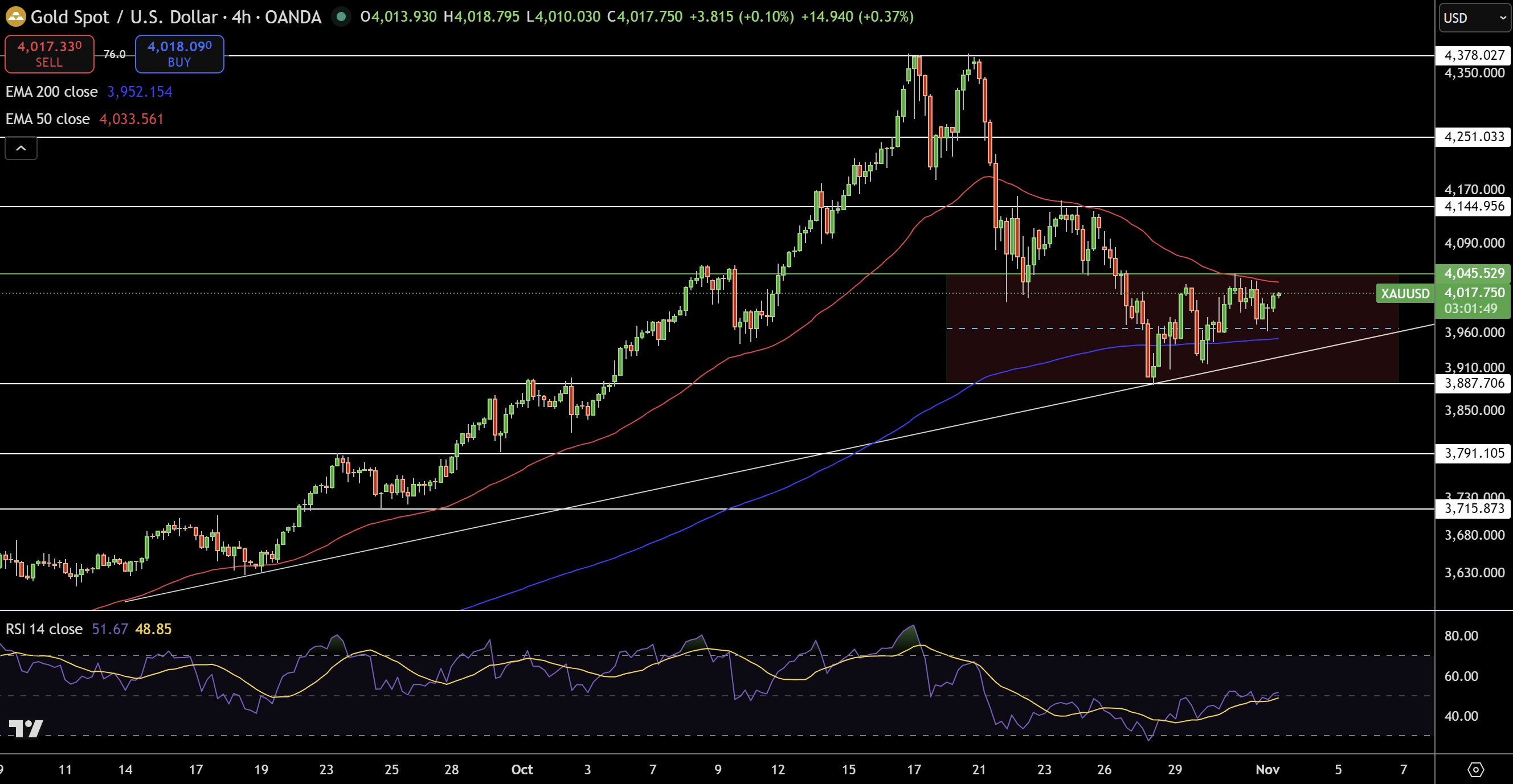Click the RSI 14 close indicator title
Image resolution: width=1513 pixels, height=784 pixels.
(x=43, y=629)
